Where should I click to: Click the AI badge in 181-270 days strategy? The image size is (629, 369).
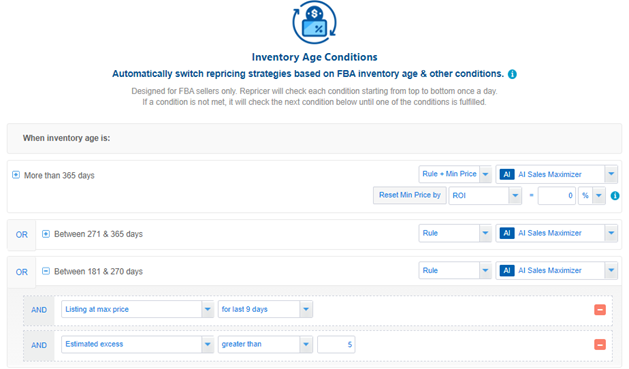507,270
